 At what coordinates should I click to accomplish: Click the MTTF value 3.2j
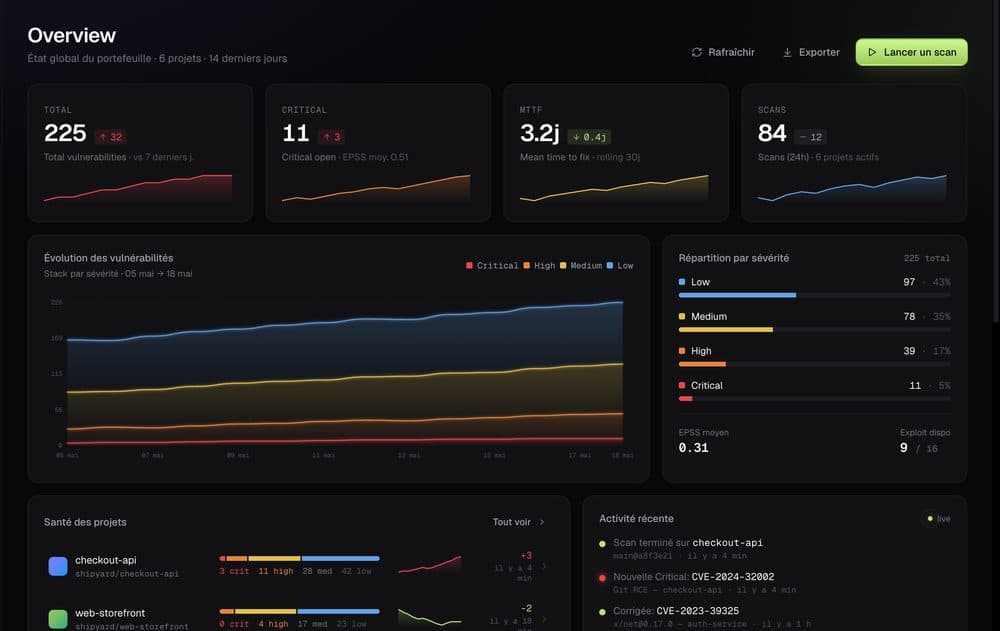pos(540,133)
